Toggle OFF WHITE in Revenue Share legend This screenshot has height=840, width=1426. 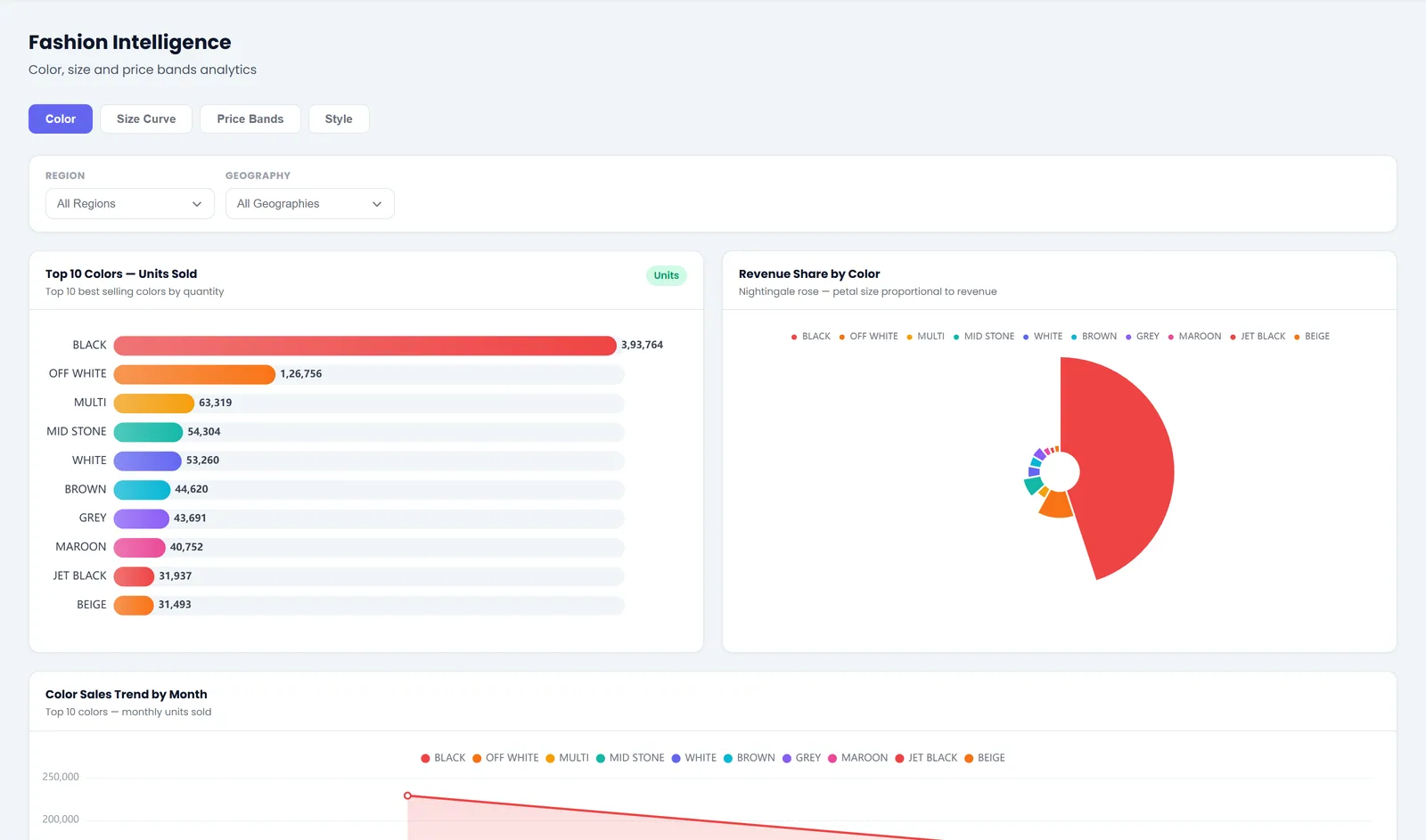868,337
